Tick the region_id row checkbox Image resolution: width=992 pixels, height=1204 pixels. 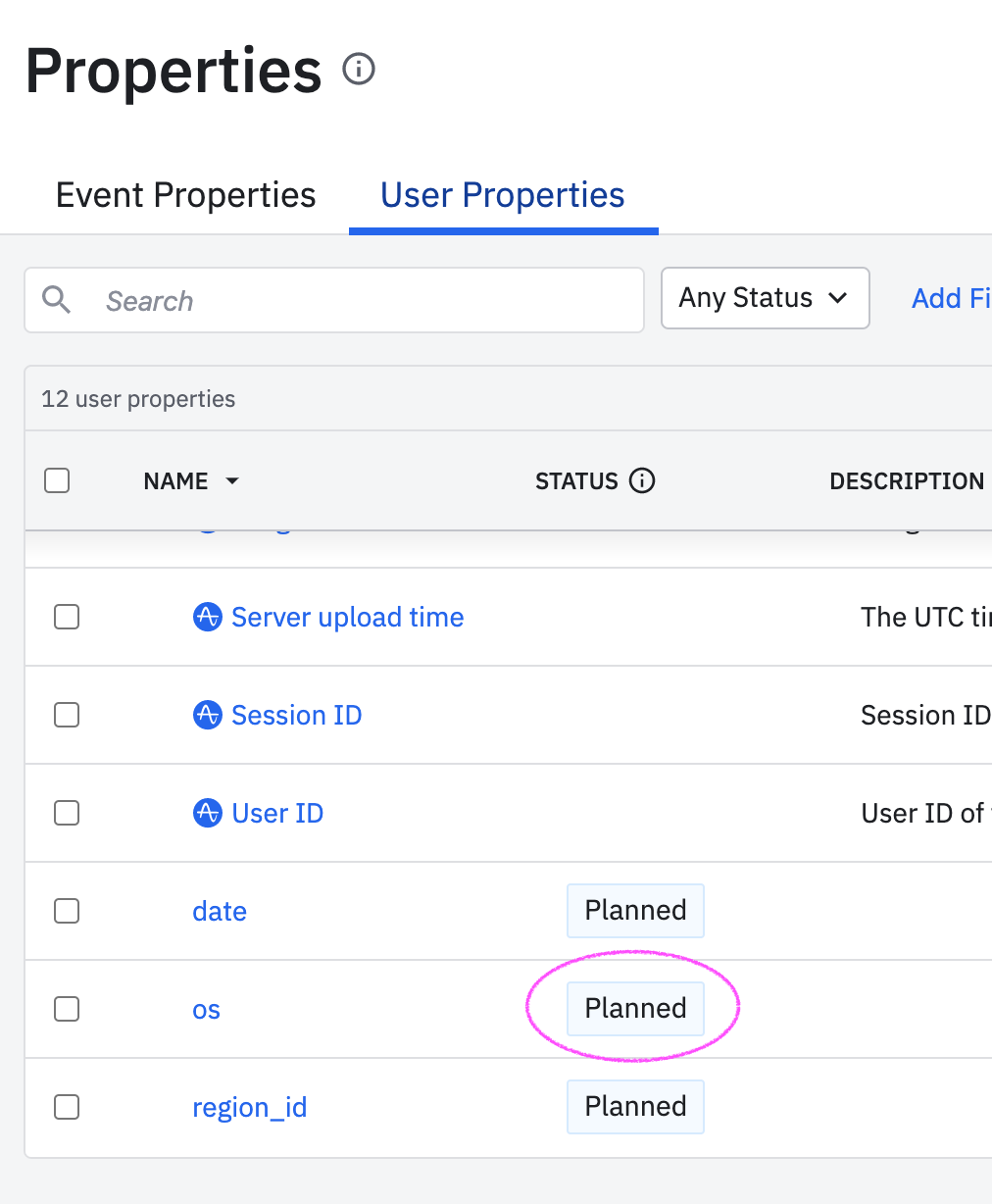[67, 1107]
